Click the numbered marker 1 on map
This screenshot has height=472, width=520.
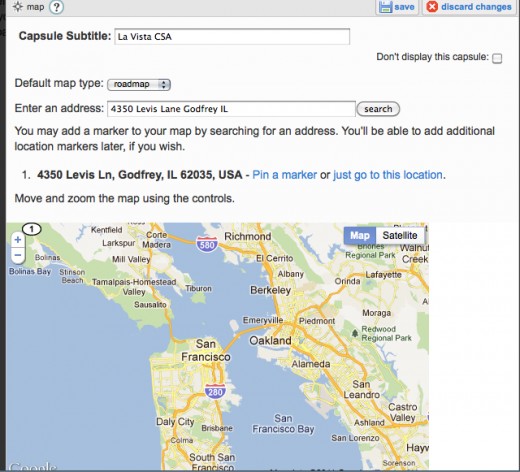[x=31, y=229]
